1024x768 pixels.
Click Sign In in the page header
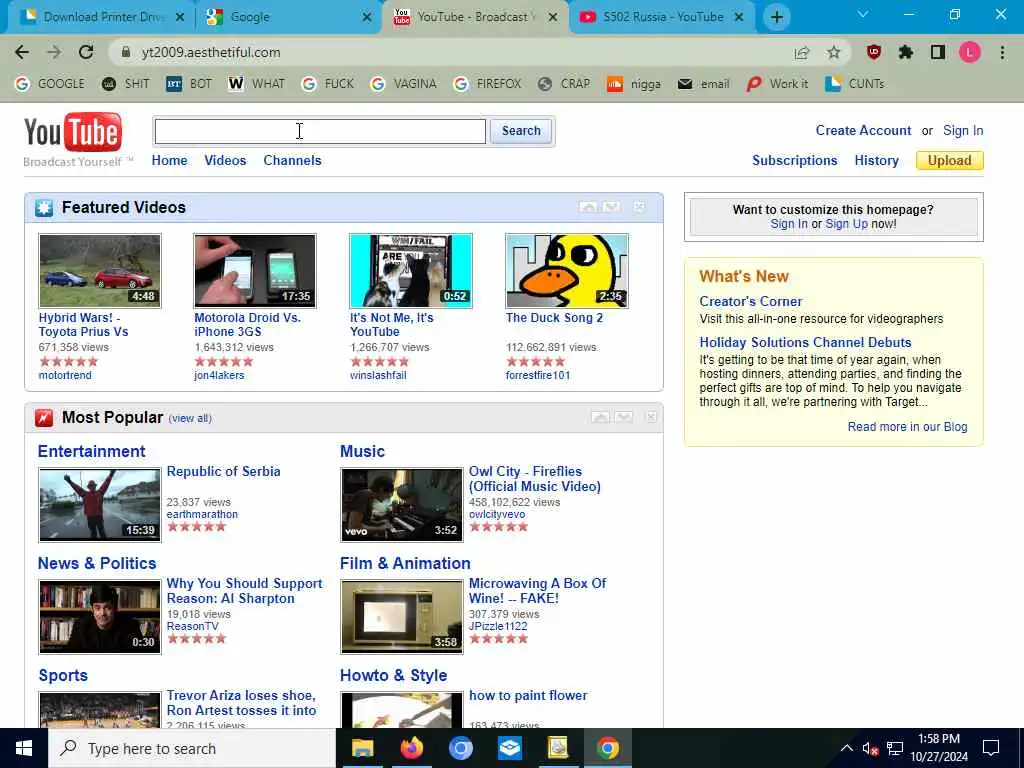[x=963, y=131]
